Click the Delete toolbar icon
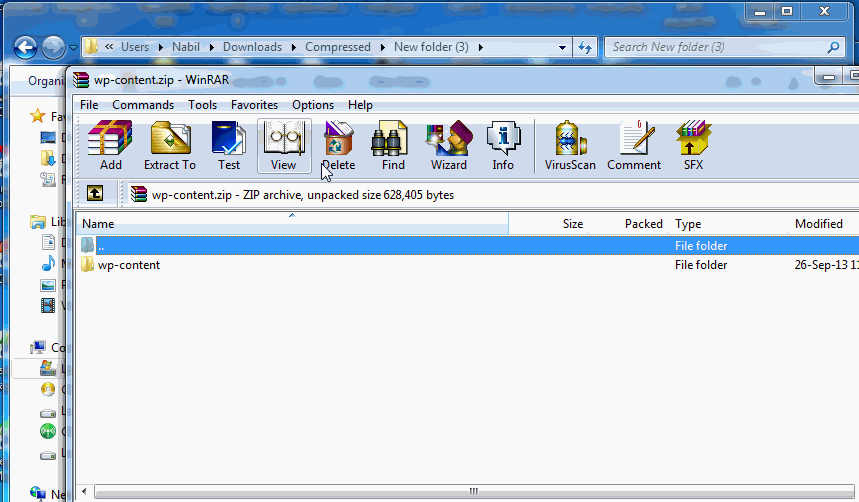859x502 pixels. tap(339, 145)
